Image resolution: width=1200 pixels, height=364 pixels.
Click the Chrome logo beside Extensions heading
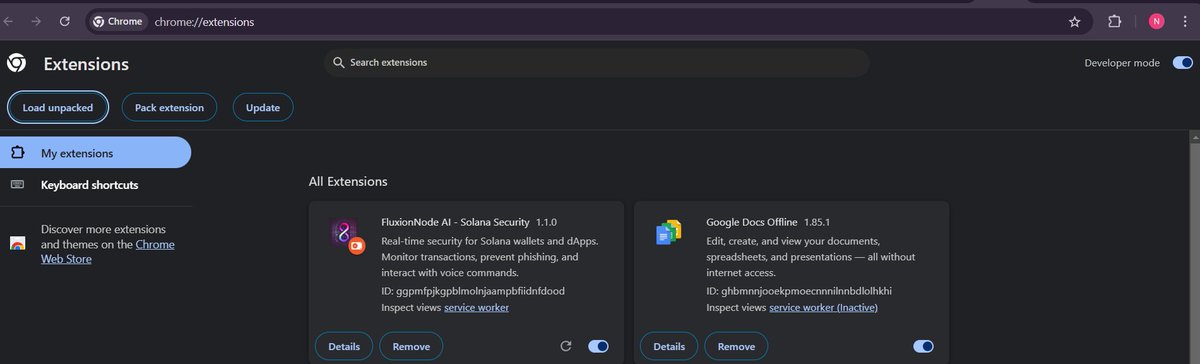pos(16,63)
